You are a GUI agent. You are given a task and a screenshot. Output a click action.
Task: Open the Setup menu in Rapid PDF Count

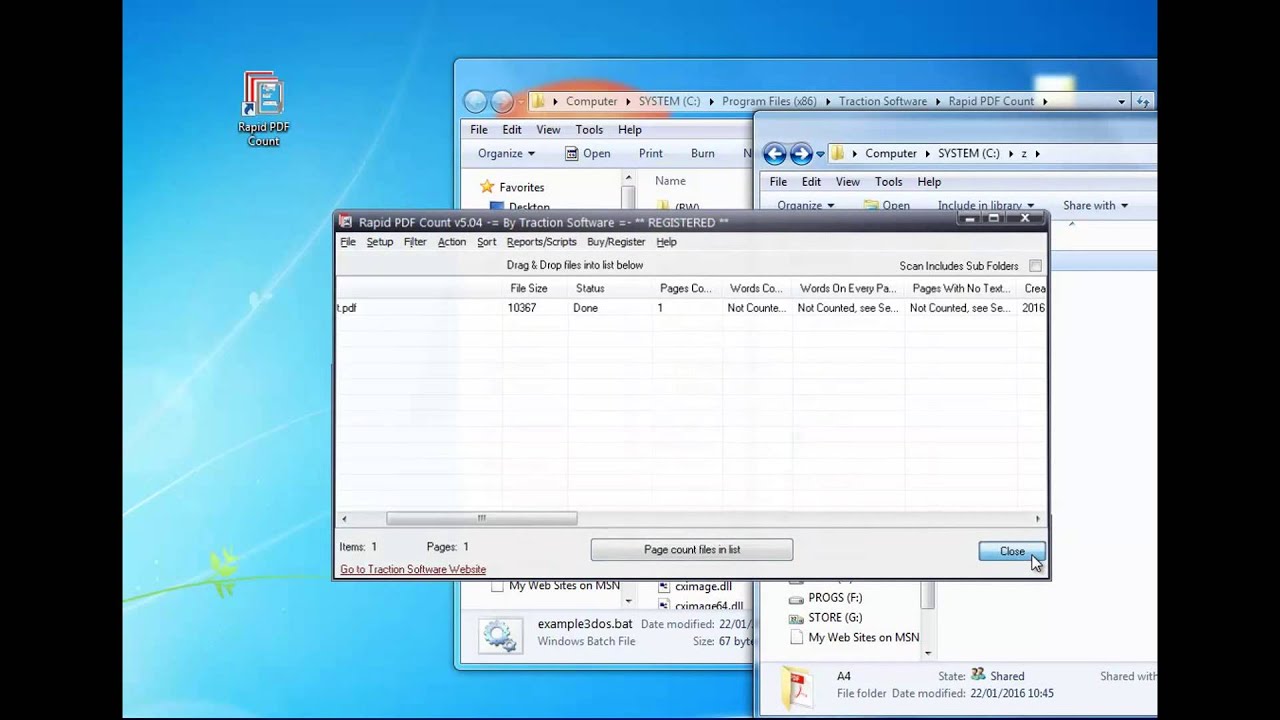(x=380, y=242)
